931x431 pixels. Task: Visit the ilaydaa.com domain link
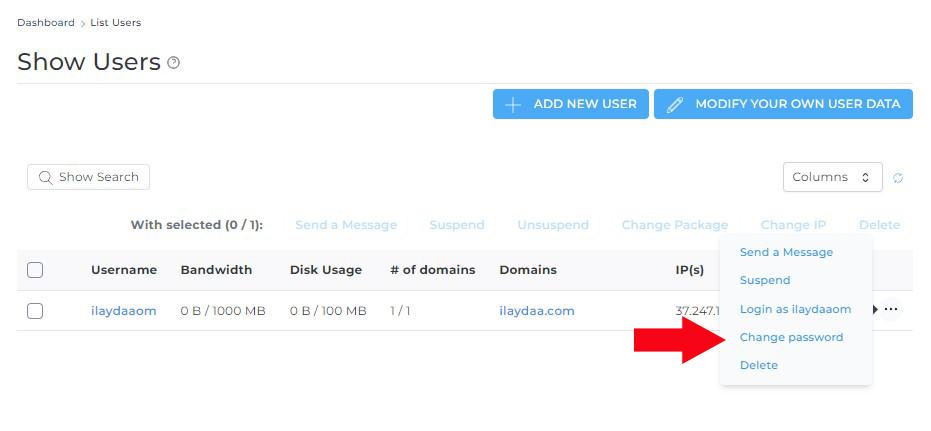(537, 311)
